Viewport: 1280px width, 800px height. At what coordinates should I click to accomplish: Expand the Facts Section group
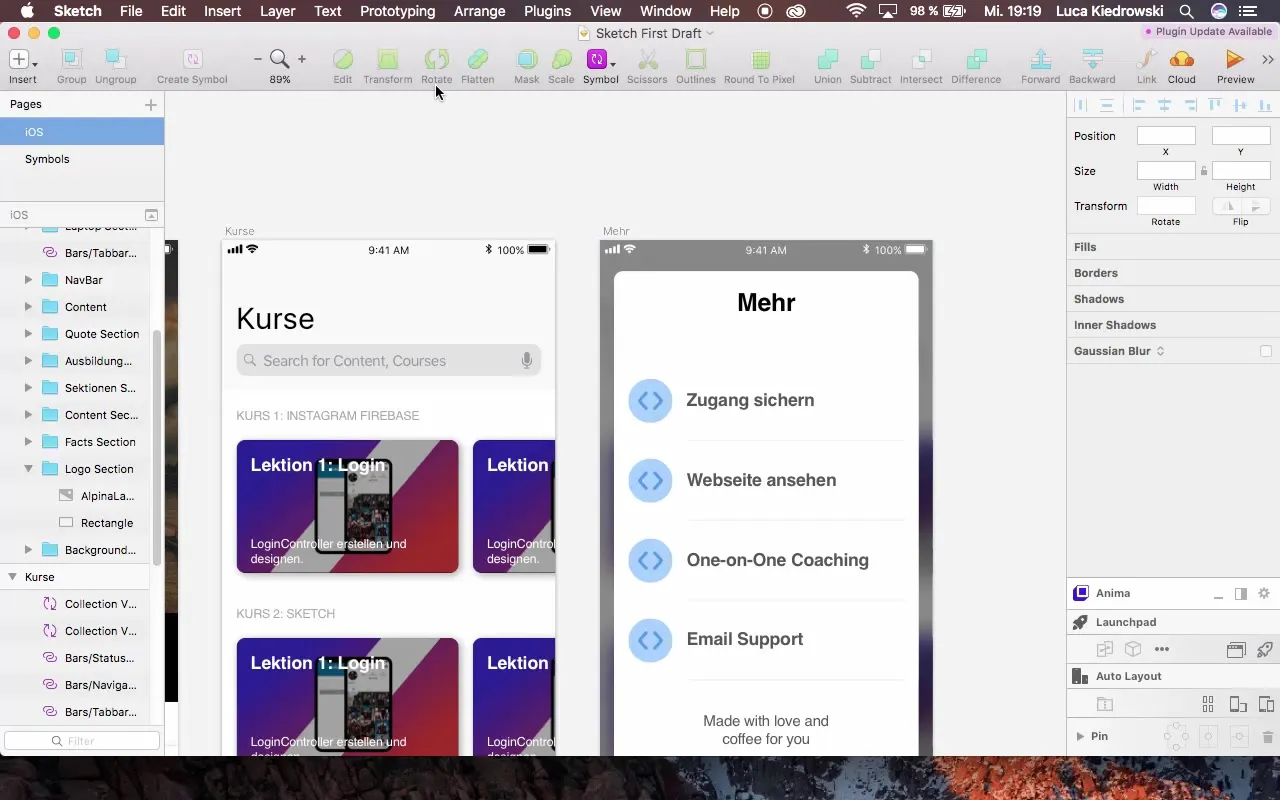[x=28, y=442]
